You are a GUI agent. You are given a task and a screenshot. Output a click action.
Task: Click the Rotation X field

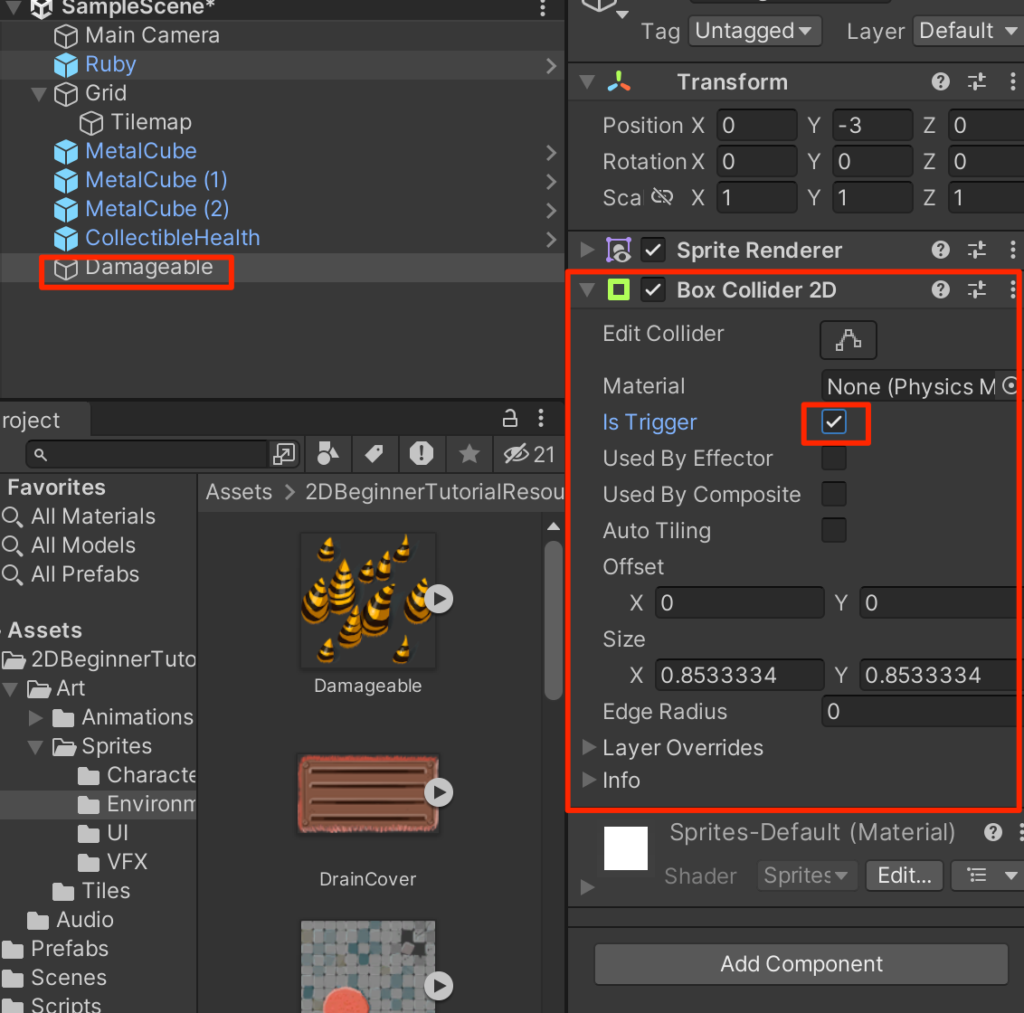click(757, 161)
